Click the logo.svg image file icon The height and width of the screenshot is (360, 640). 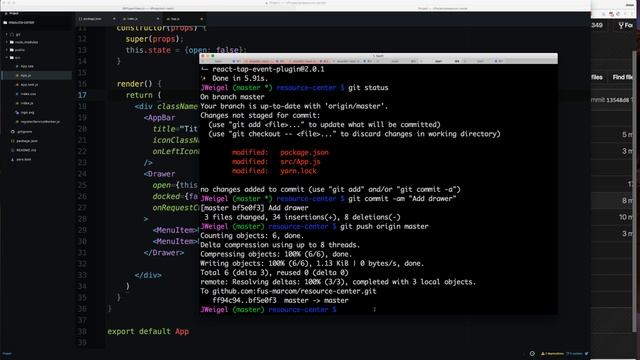coord(17,112)
